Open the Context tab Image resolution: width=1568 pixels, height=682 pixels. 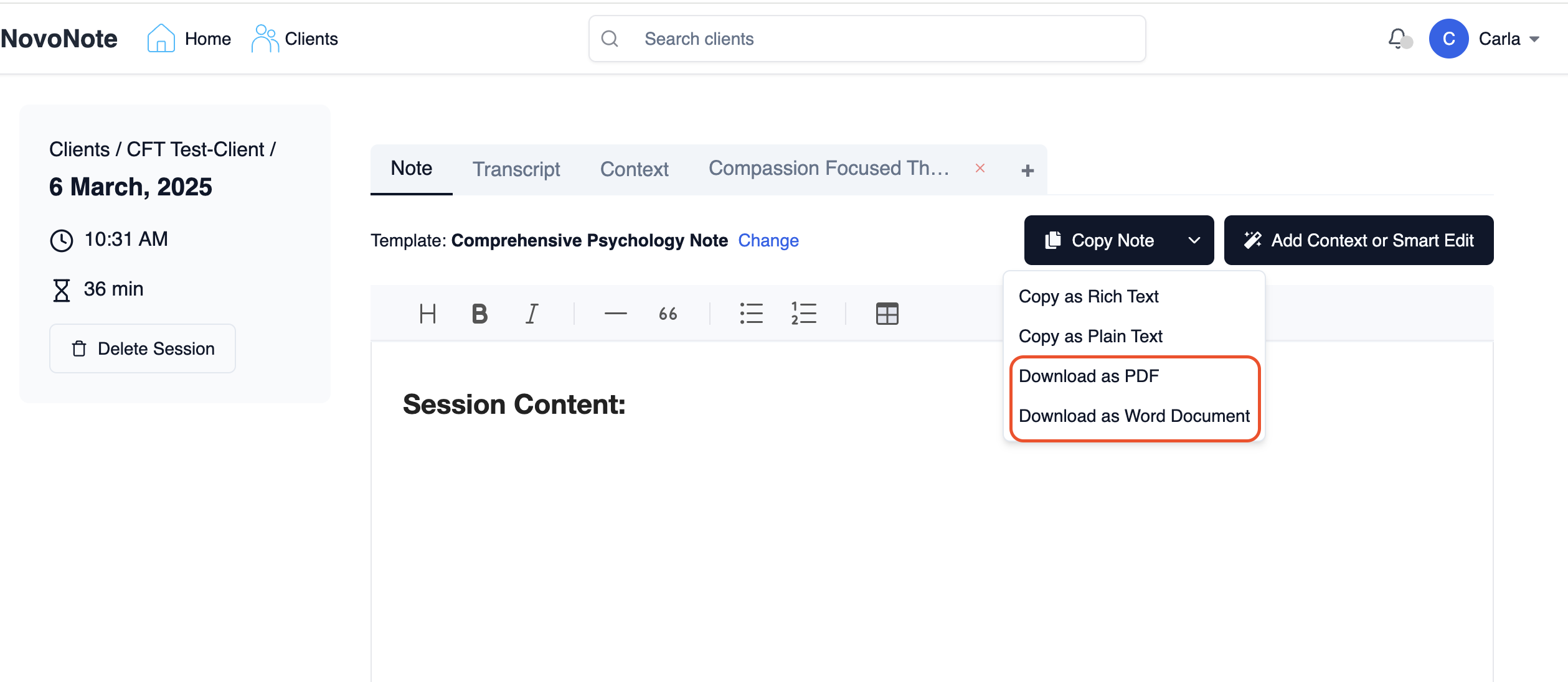(633, 169)
